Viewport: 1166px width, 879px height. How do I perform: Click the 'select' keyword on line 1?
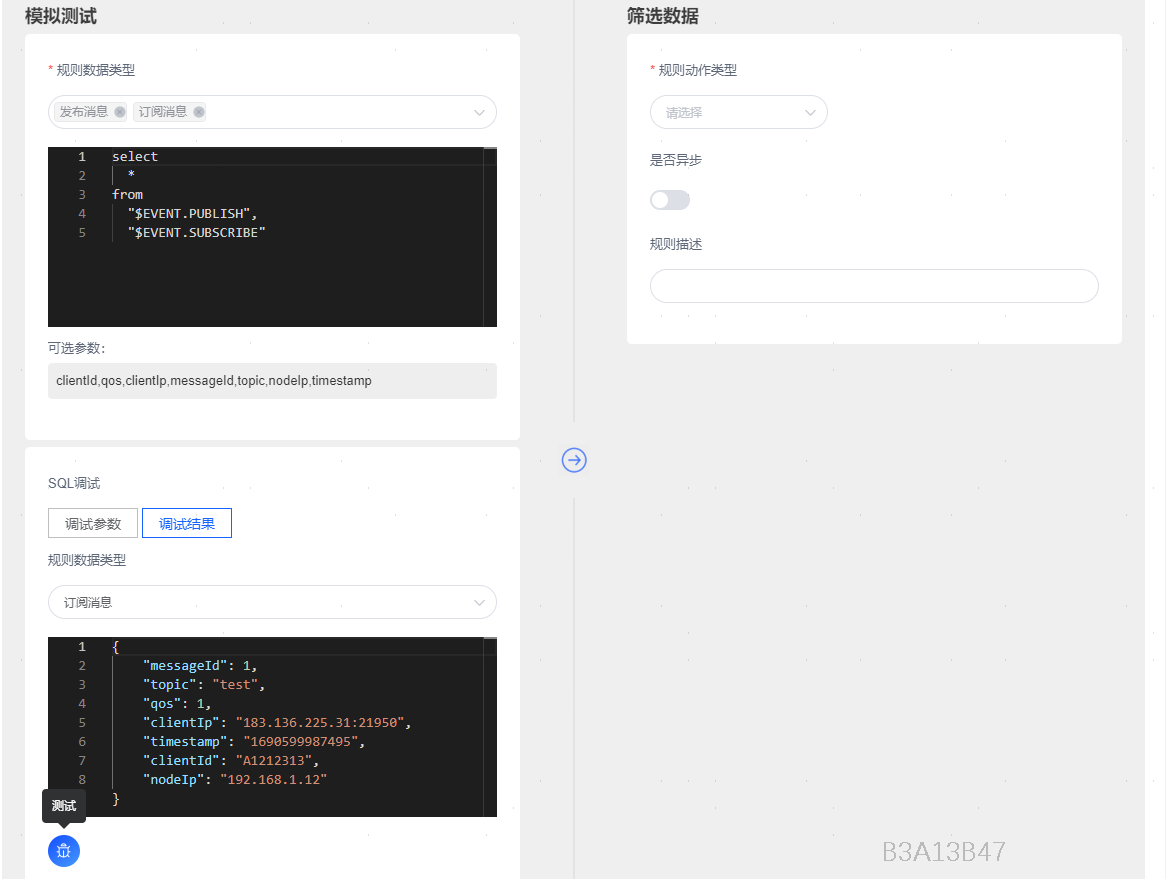coord(135,156)
